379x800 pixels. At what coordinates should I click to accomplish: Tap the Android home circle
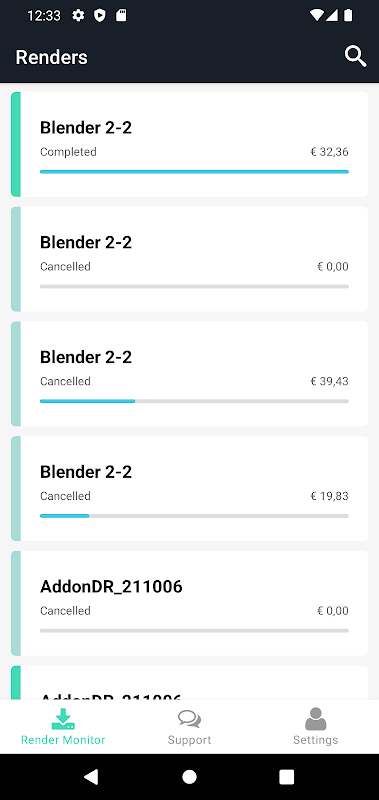(189, 777)
